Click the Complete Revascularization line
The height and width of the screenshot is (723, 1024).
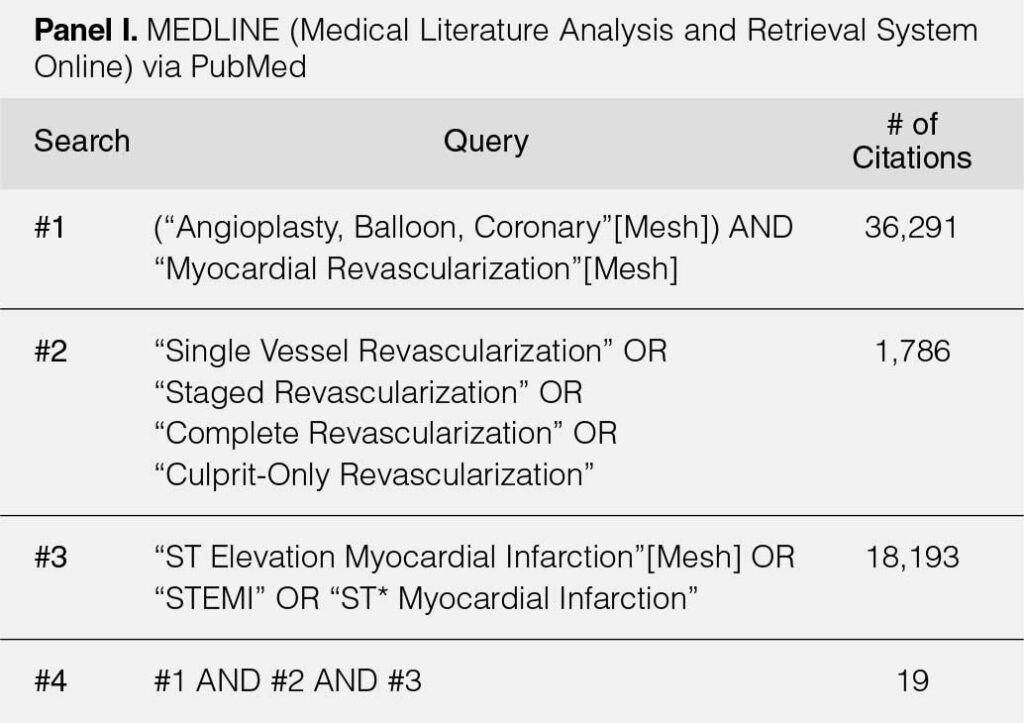point(385,433)
